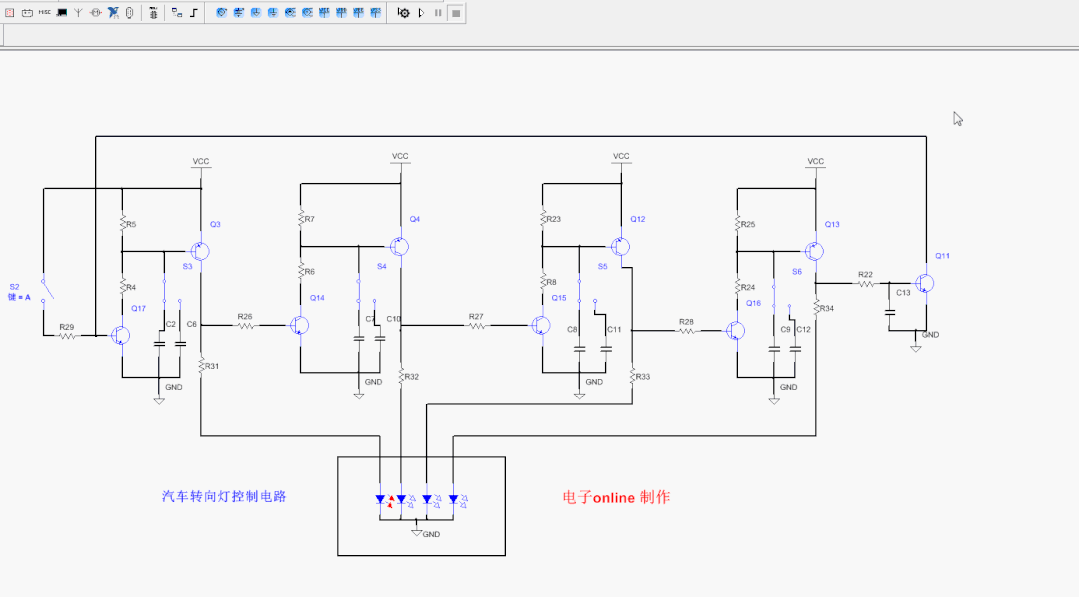The width and height of the screenshot is (1079, 597).
Task: Pause the running simulation
Action: click(438, 13)
